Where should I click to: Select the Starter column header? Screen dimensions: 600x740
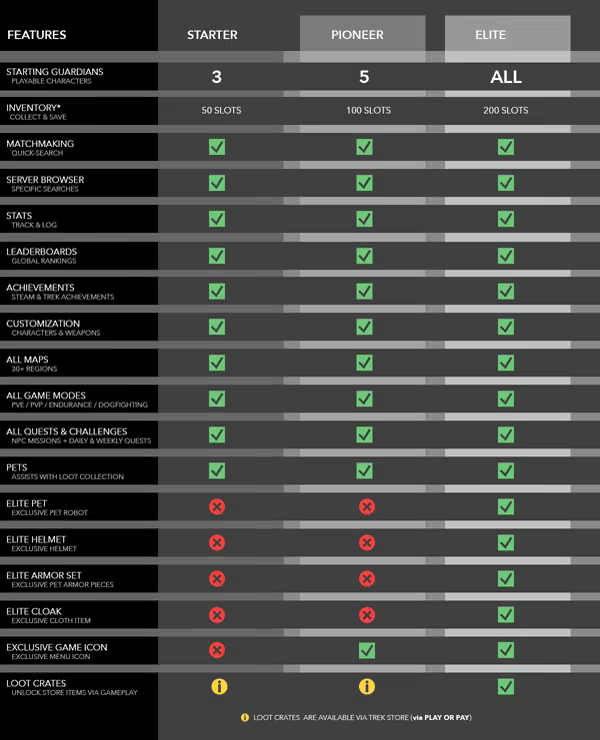click(x=212, y=35)
